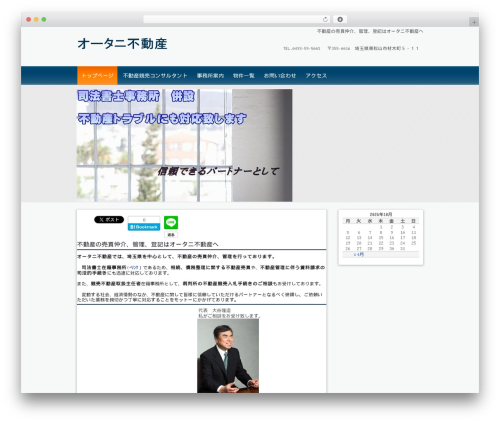Image resolution: width=500 pixels, height=423 pixels.
Task: Click the caption 私がご相談をお受け致します
Action: [x=229, y=316]
